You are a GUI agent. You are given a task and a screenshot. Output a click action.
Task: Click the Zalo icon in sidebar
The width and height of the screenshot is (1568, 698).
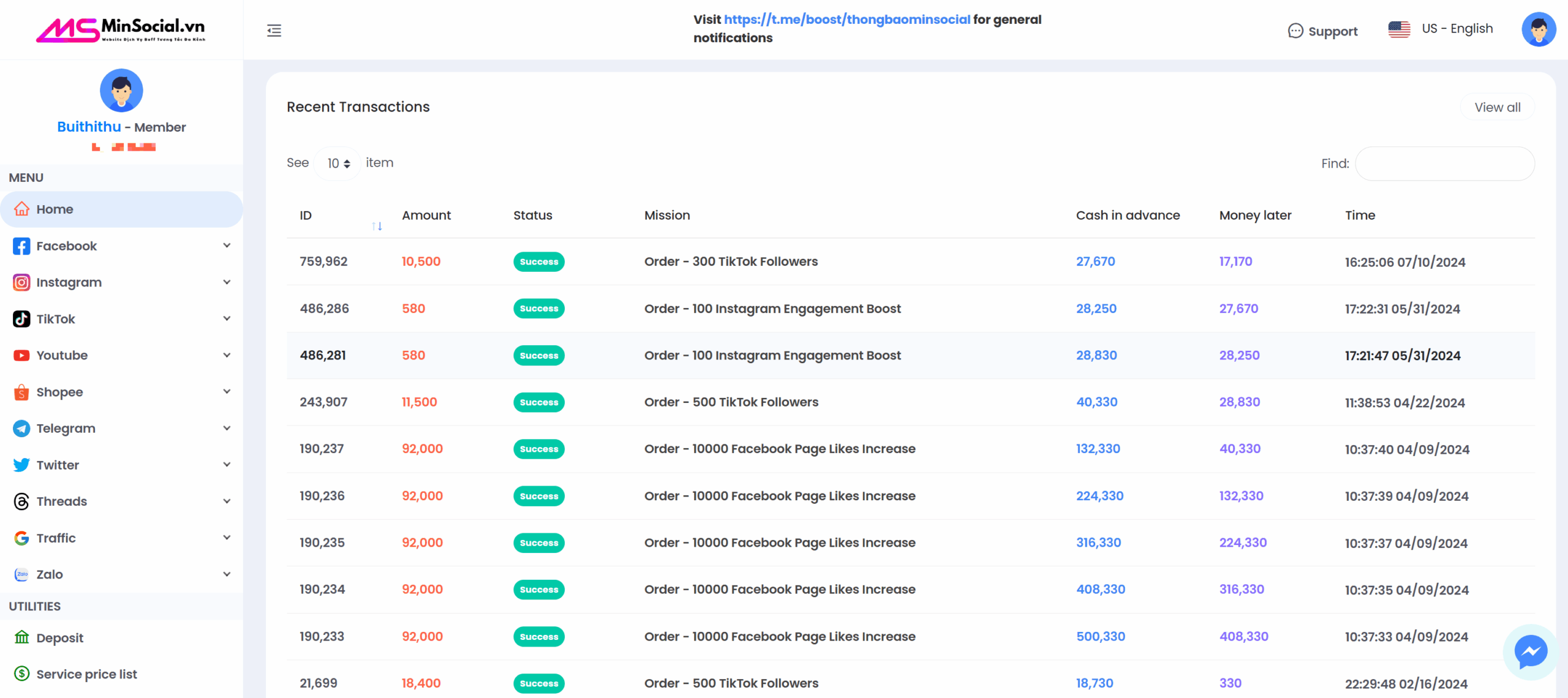(21, 574)
